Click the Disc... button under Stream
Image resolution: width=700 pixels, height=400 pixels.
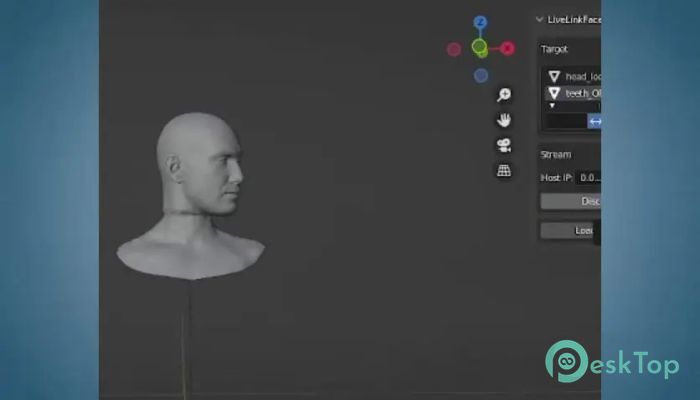[571, 201]
